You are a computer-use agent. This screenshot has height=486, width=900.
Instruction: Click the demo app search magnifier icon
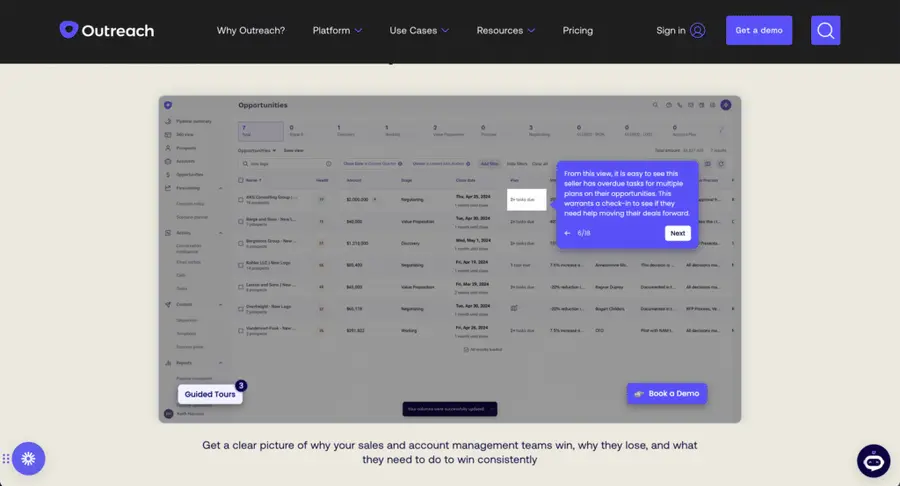click(x=655, y=105)
